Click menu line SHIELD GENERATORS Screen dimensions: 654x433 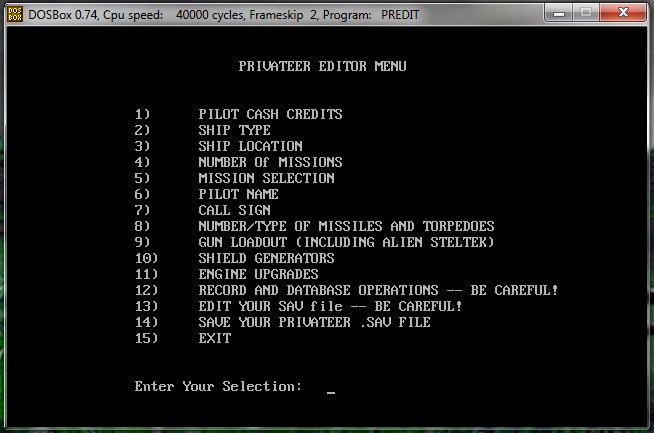pos(267,258)
